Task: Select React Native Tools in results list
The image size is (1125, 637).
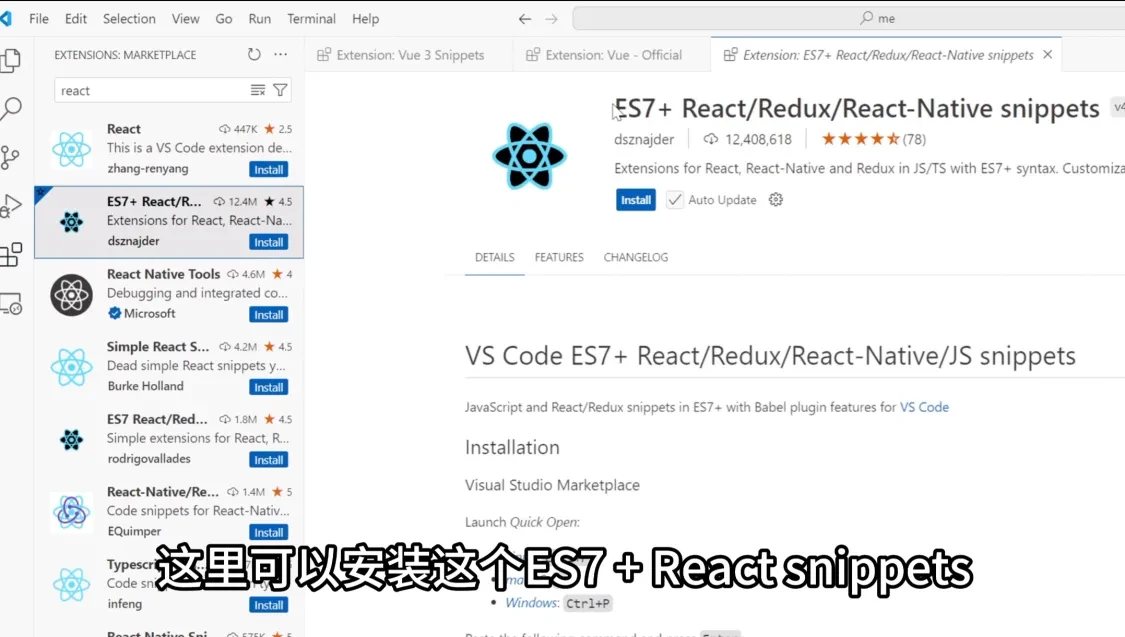Action: pos(169,294)
